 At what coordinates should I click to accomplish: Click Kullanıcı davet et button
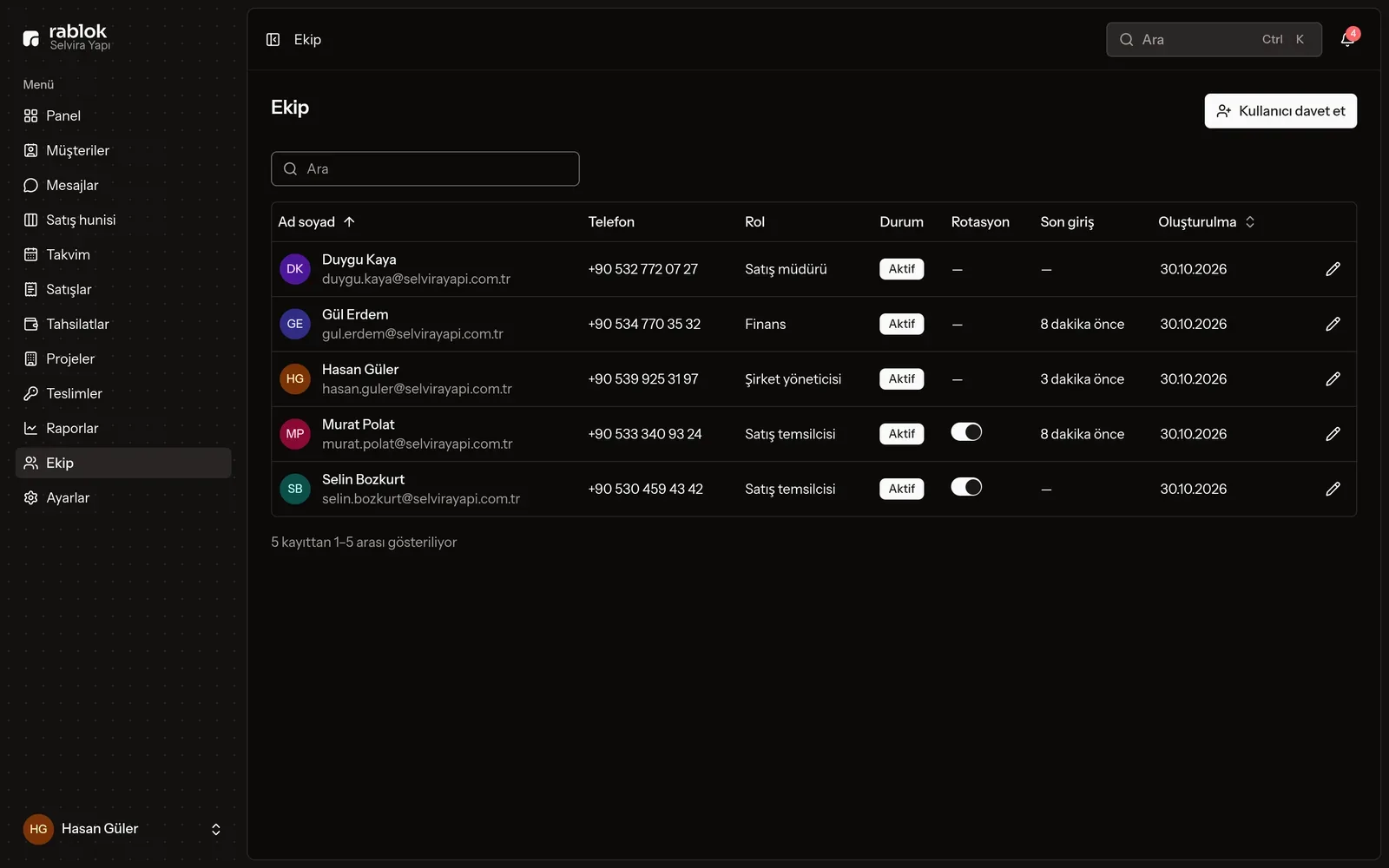tap(1280, 111)
